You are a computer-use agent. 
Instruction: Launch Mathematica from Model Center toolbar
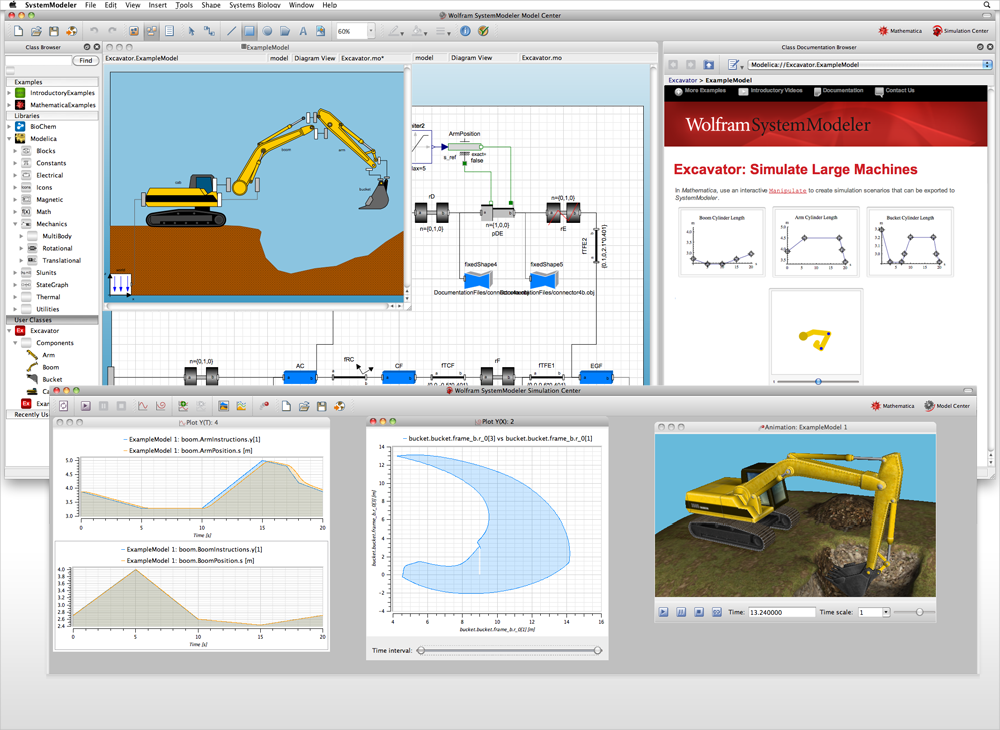[x=900, y=31]
